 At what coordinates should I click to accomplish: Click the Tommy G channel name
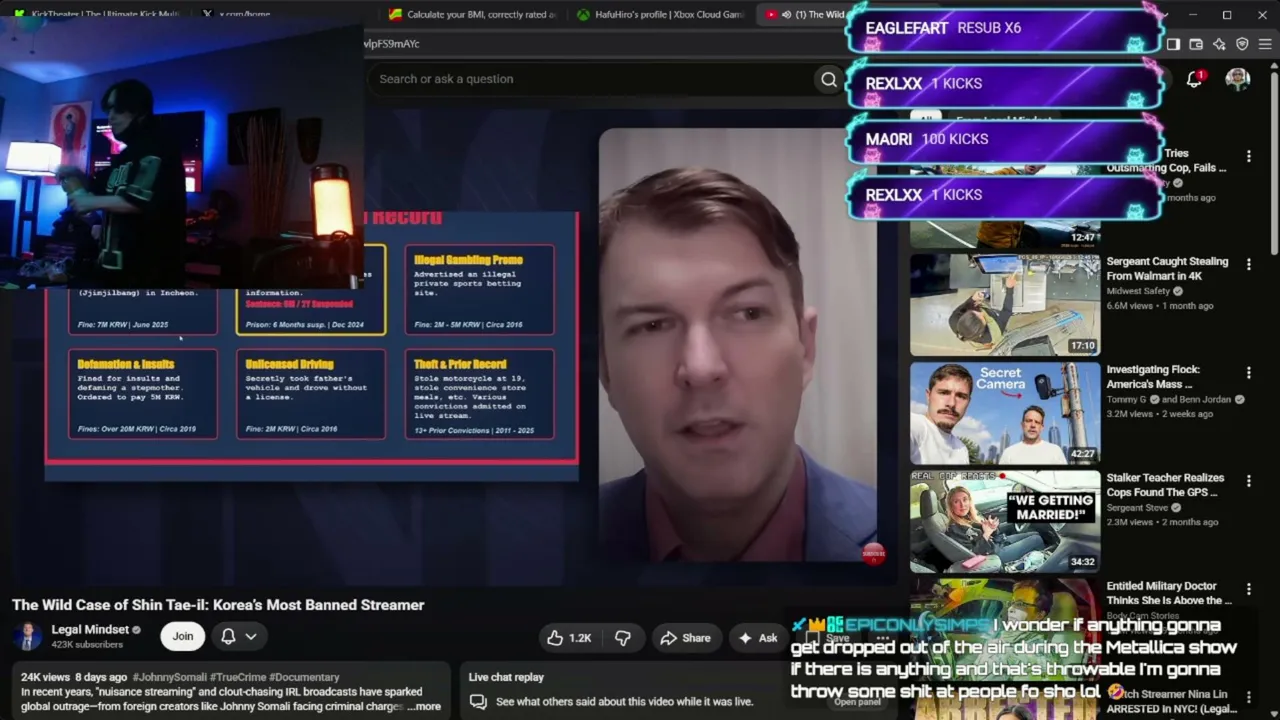coord(1125,400)
